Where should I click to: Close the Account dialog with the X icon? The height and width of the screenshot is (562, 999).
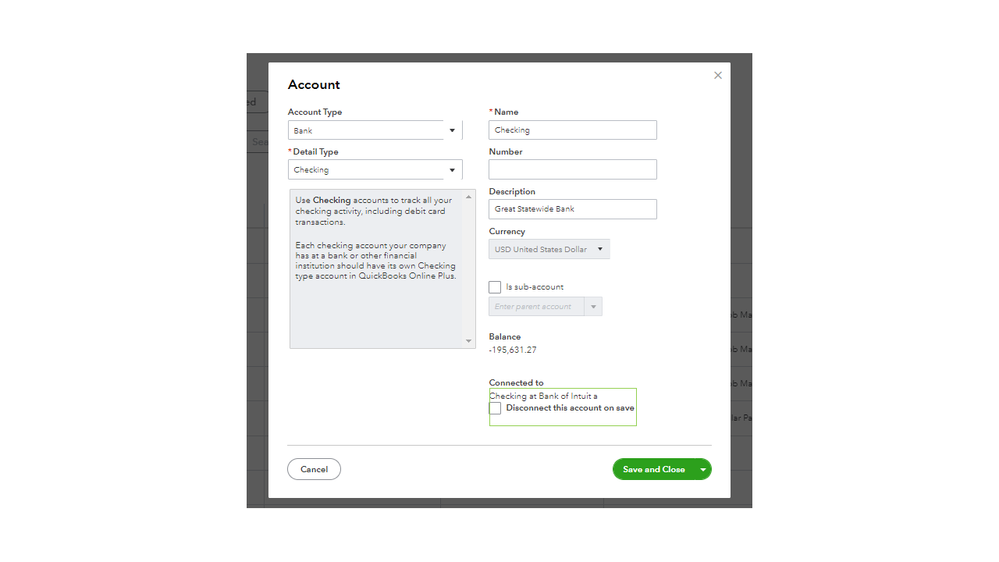pyautogui.click(x=717, y=75)
